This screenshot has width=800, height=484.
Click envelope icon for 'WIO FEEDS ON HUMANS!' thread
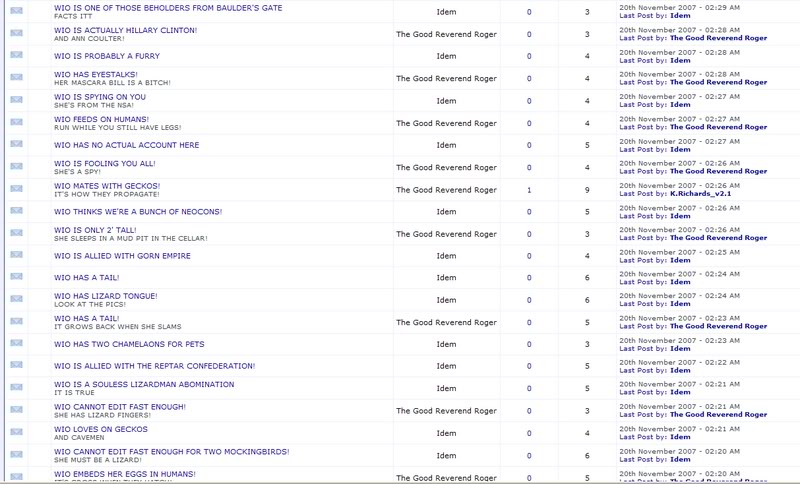pos(16,122)
